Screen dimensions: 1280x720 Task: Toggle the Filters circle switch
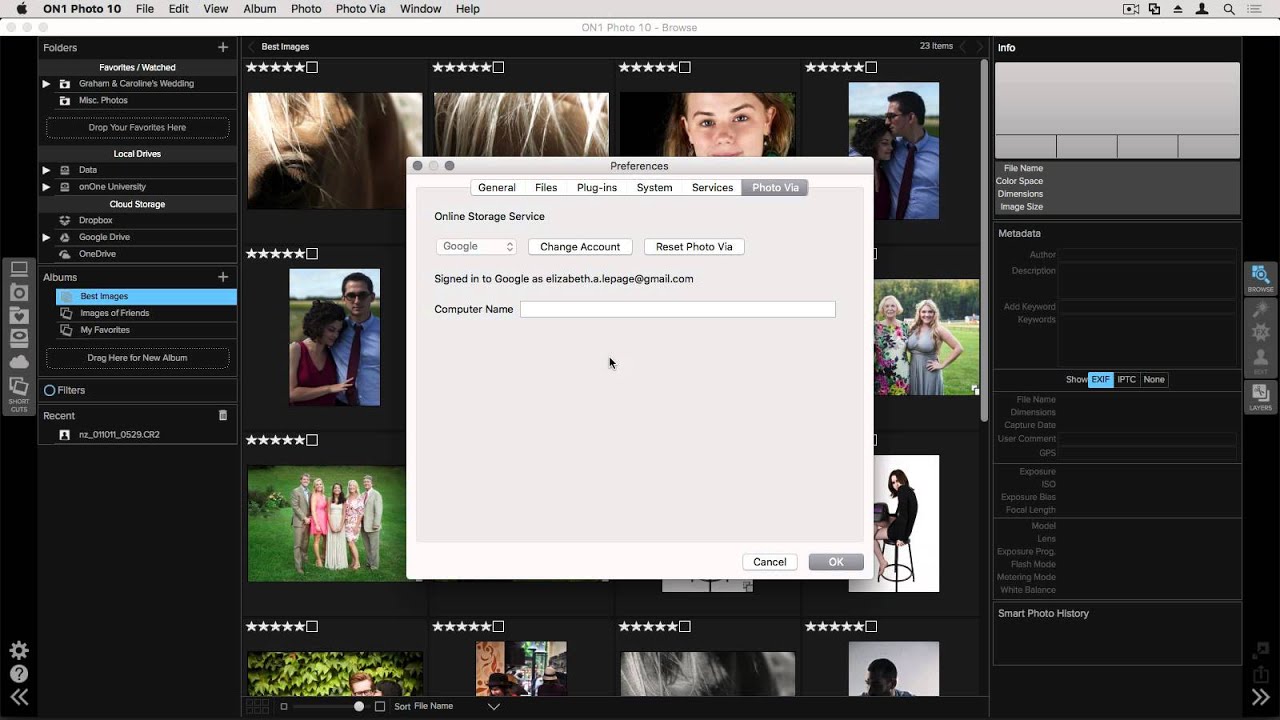click(50, 390)
